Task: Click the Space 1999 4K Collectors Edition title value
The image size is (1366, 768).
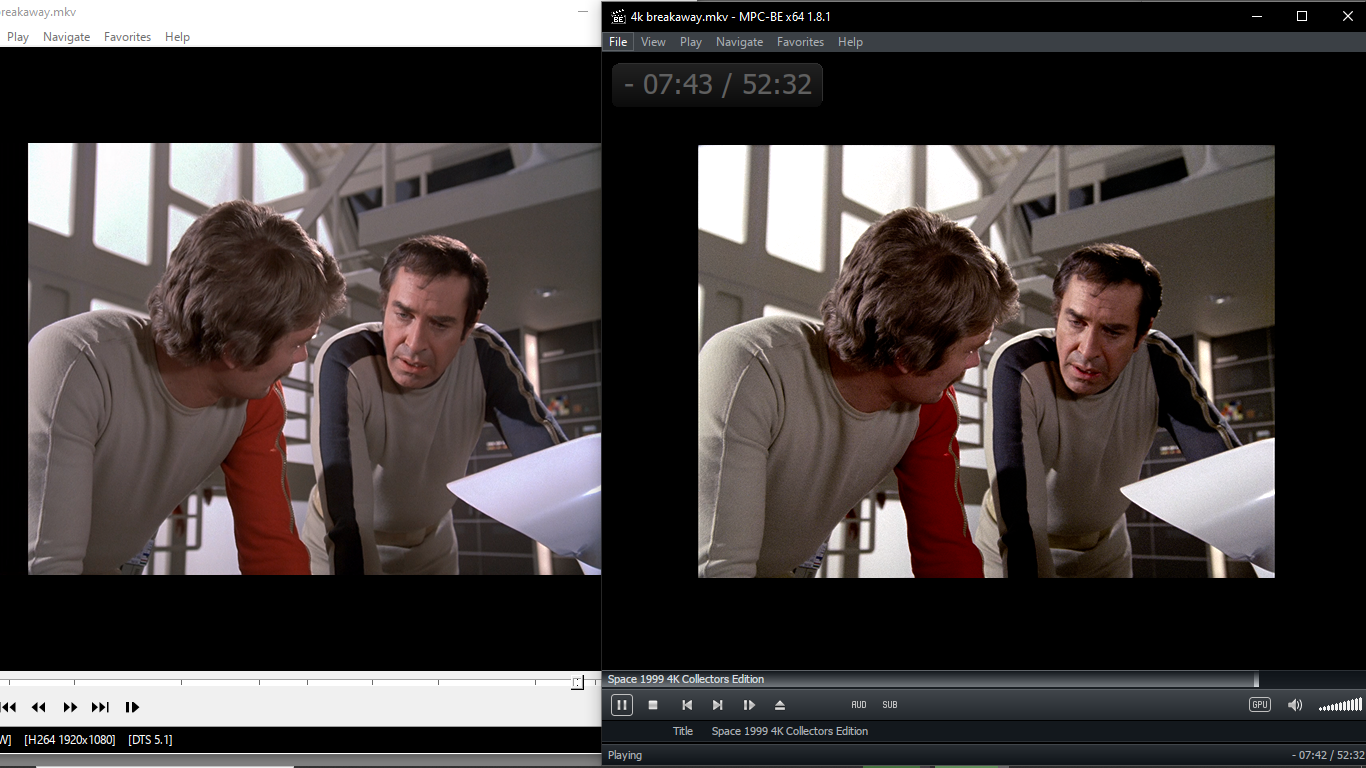Action: (x=789, y=731)
